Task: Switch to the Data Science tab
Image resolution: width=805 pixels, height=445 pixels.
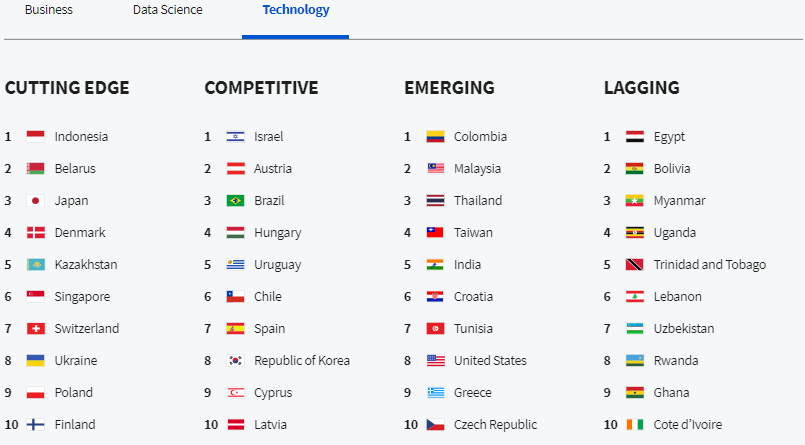Action: [167, 10]
